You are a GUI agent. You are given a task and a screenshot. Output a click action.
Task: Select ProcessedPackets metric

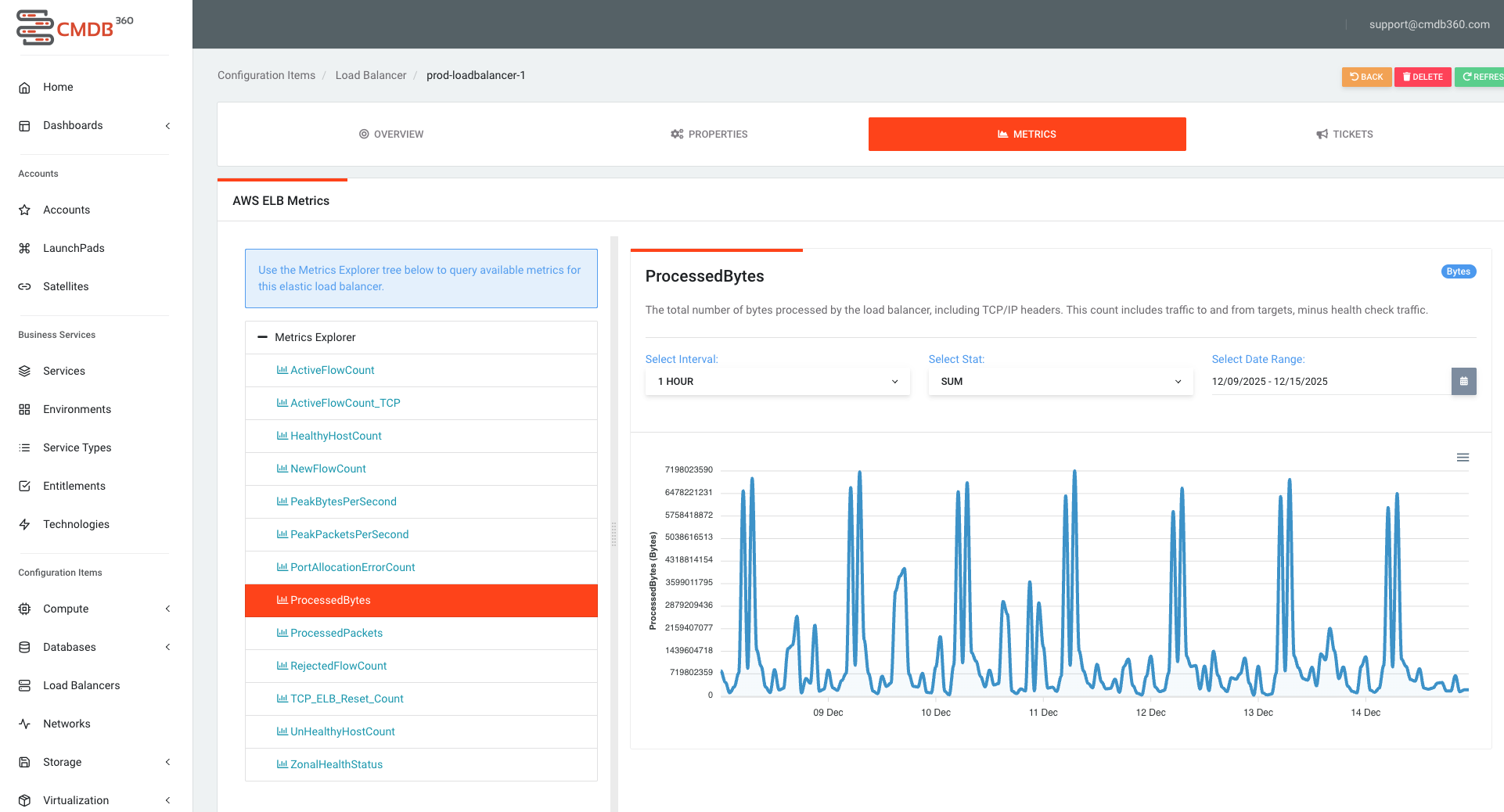[x=421, y=633]
